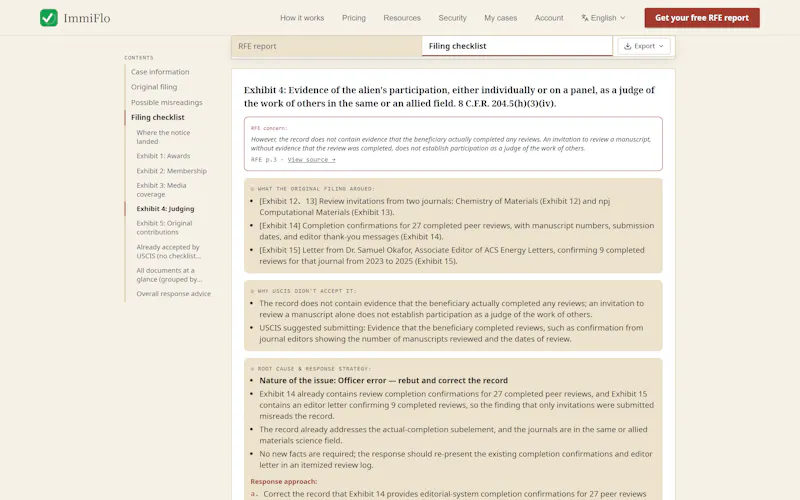Click the ImmiFlo brand name

click(x=87, y=18)
